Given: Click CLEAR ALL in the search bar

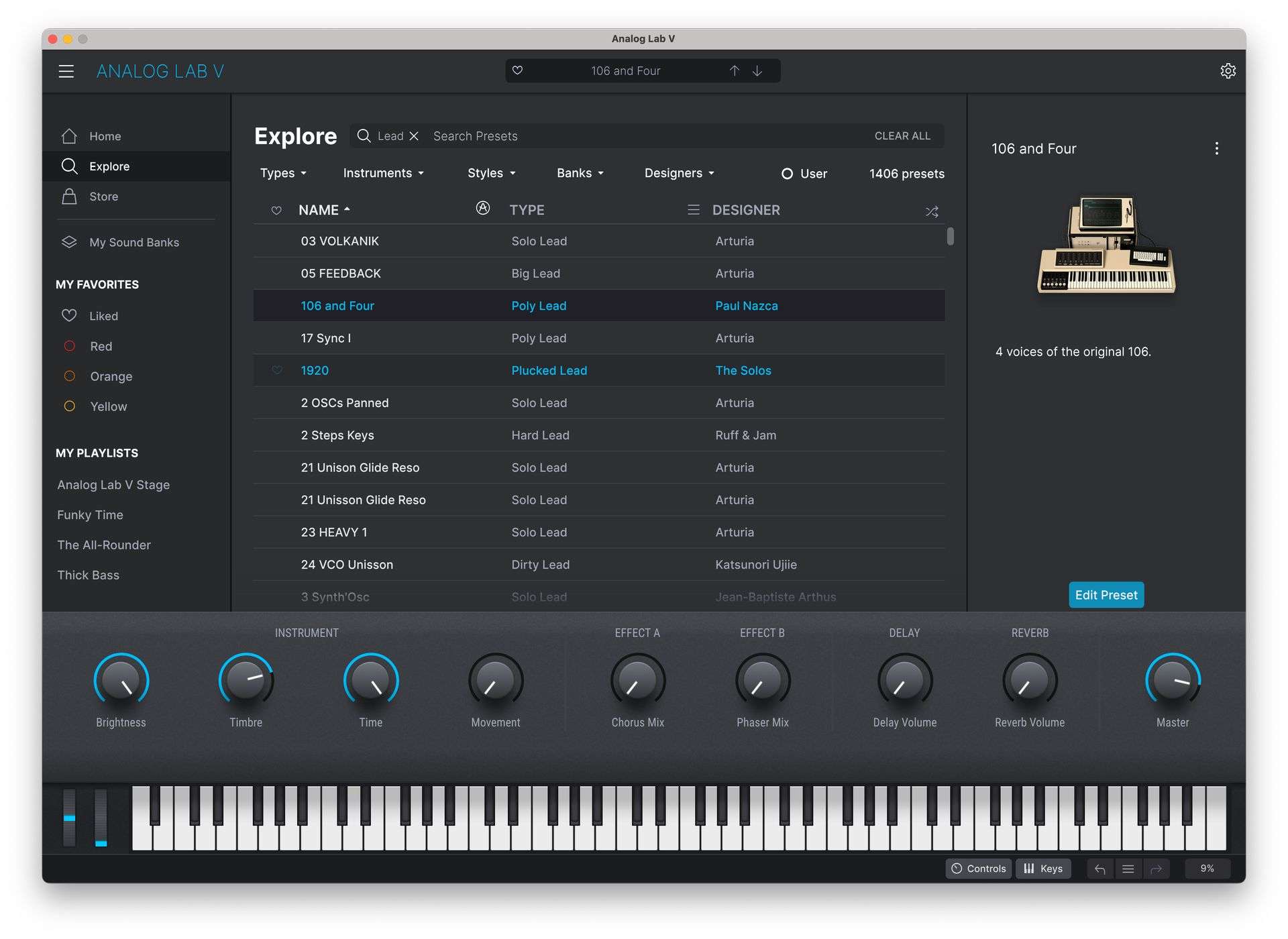Looking at the screenshot, I should coord(902,136).
